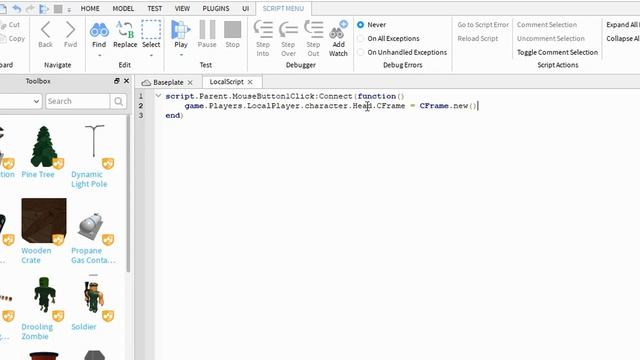Click the Baseplate cloud icon
This screenshot has height=360, width=640.
pyautogui.click(x=146, y=82)
